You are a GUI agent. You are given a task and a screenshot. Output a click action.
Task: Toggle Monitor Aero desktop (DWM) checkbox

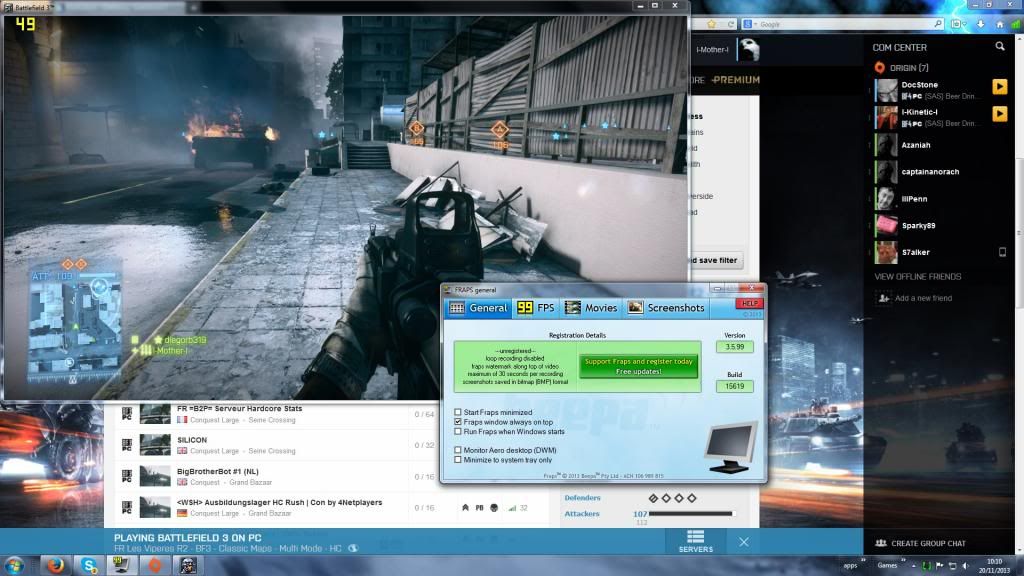click(x=458, y=450)
